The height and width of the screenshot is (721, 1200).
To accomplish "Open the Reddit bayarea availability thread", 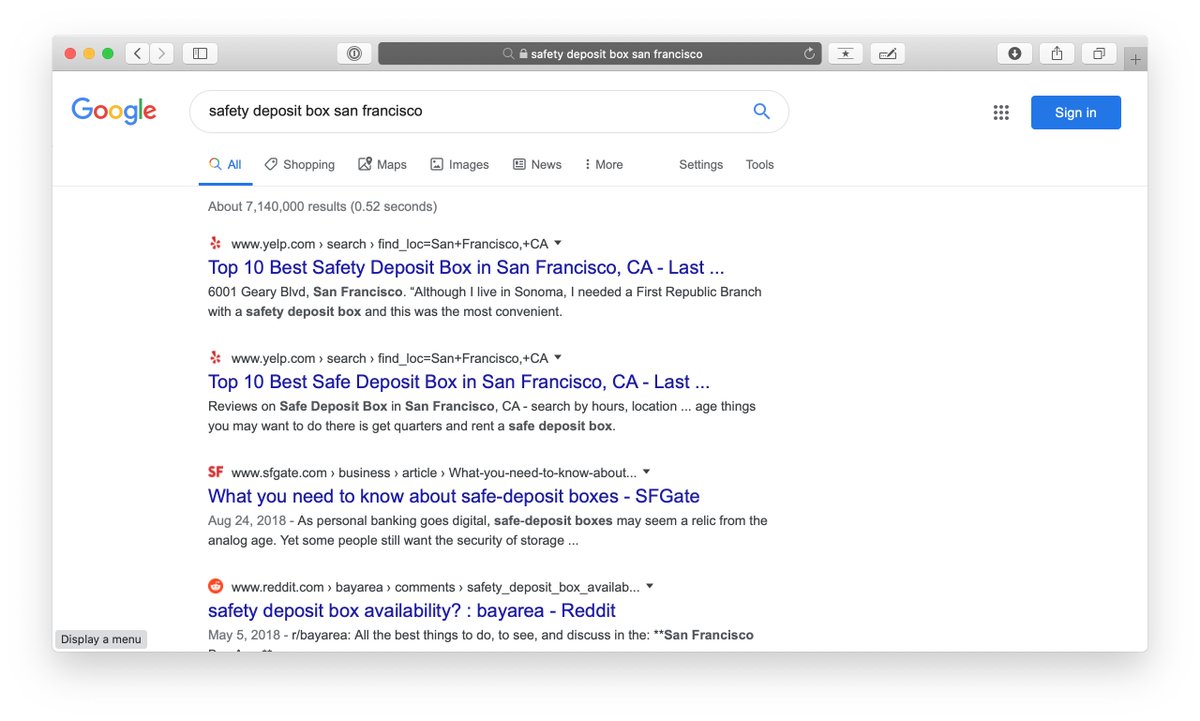I will point(412,611).
